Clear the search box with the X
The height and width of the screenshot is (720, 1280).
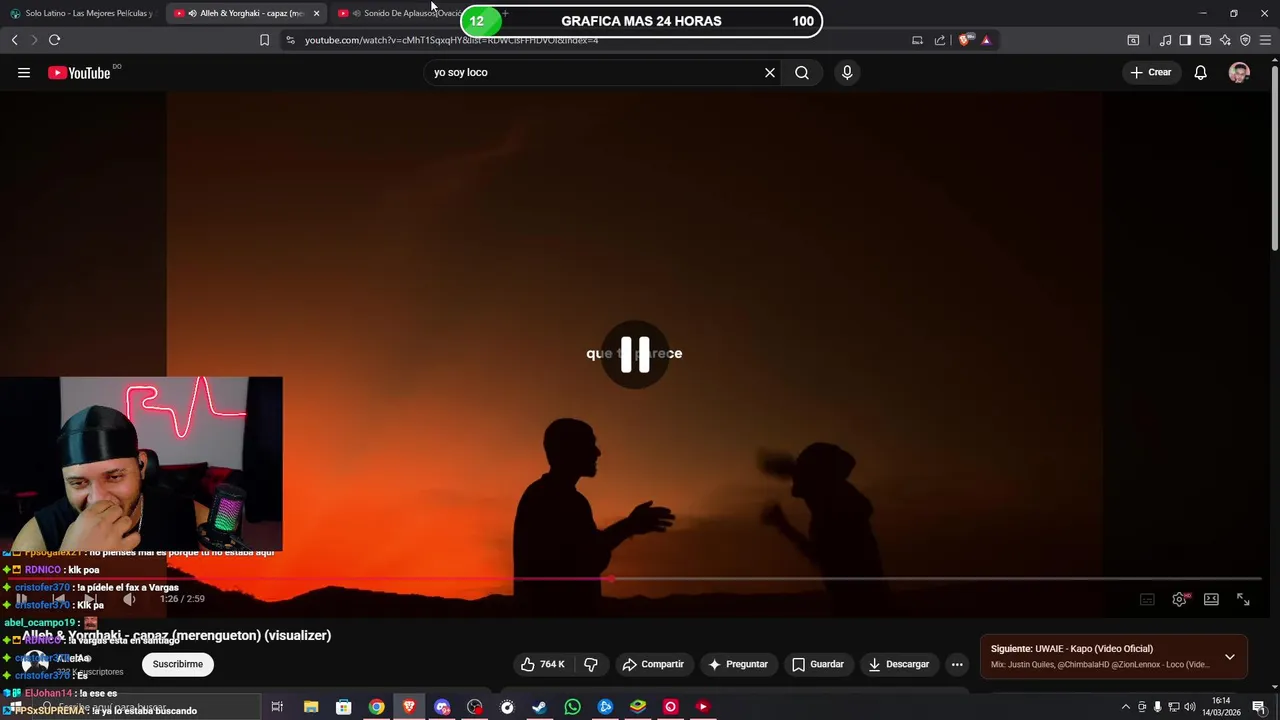770,72
